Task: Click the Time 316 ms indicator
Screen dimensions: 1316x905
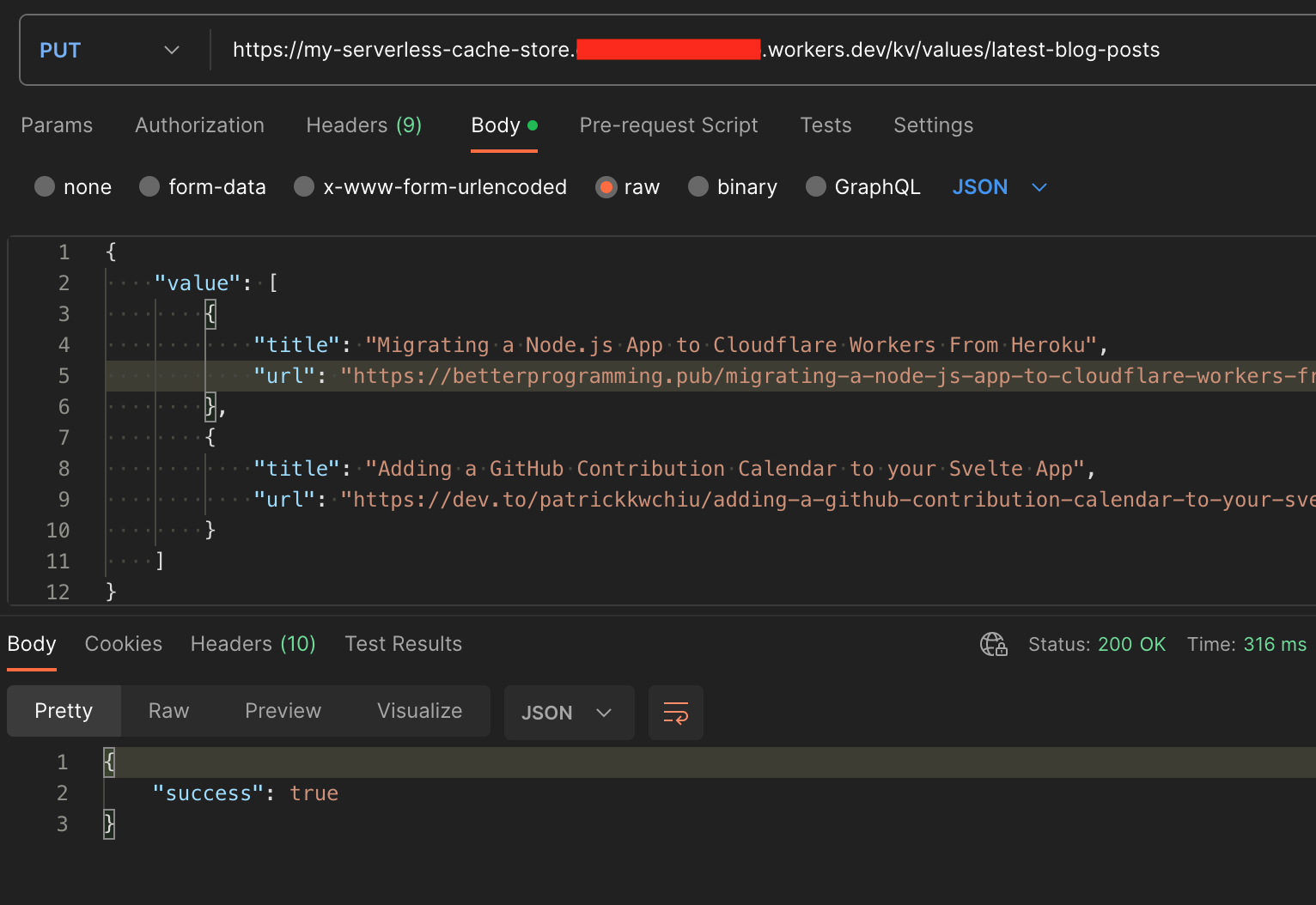Action: 1246,644
